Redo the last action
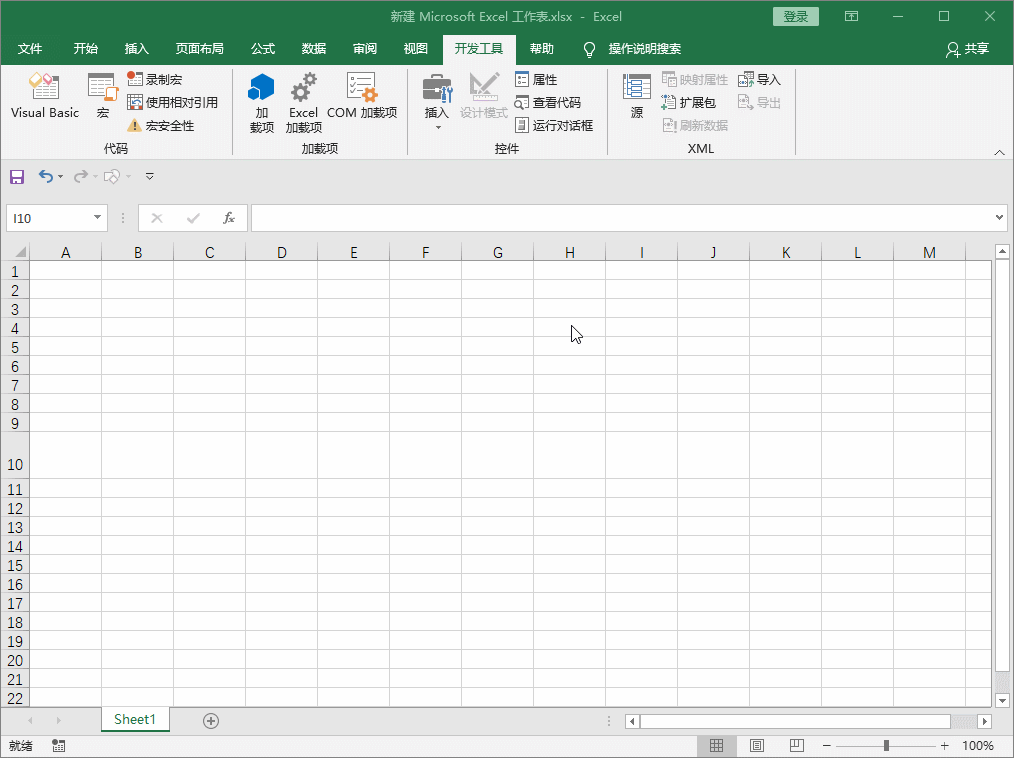 [x=80, y=177]
